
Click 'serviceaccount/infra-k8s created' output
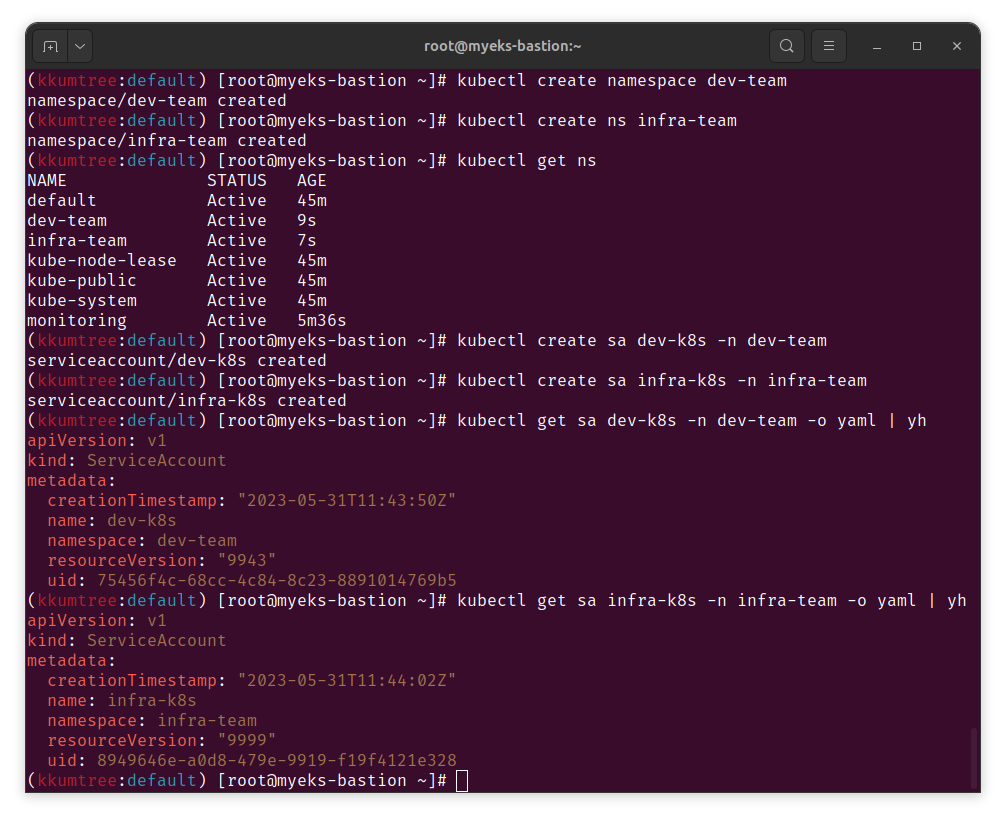click(x=187, y=400)
